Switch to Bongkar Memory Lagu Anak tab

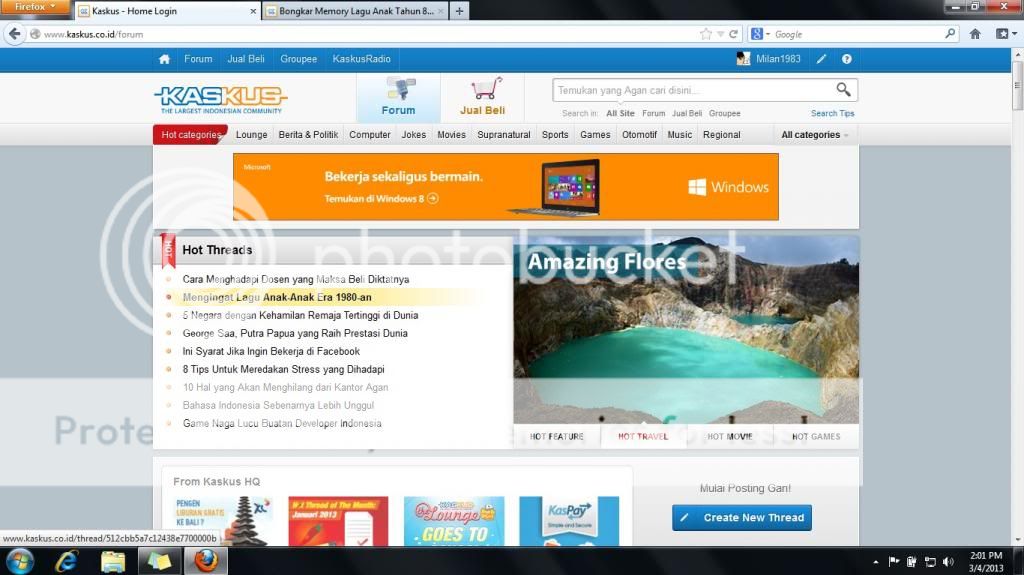click(355, 11)
